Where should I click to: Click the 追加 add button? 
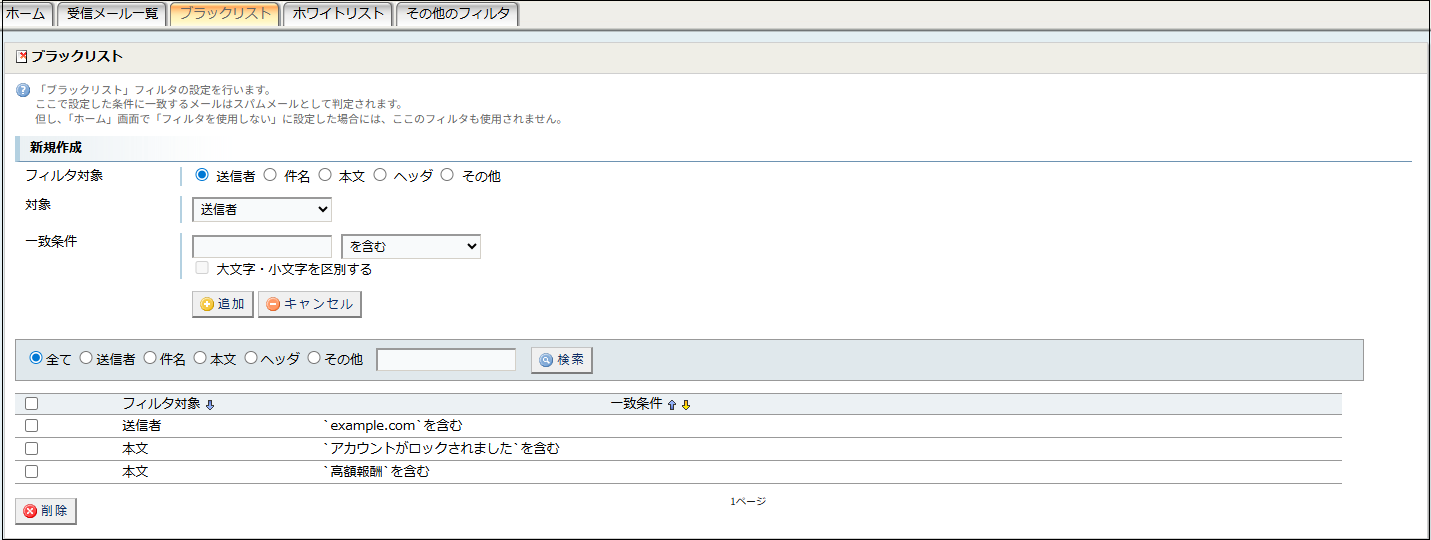coord(222,304)
